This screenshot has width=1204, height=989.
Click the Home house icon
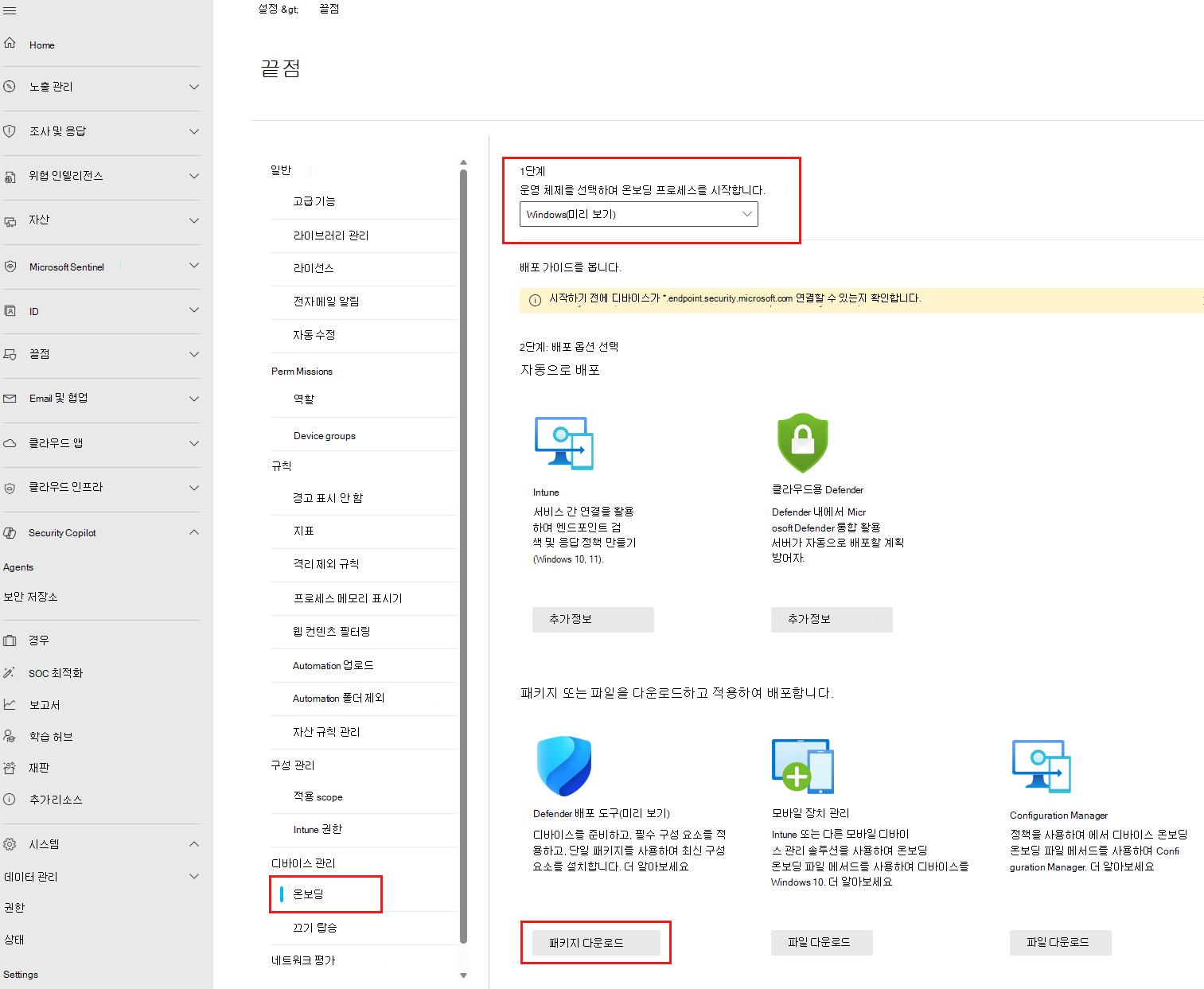click(10, 43)
